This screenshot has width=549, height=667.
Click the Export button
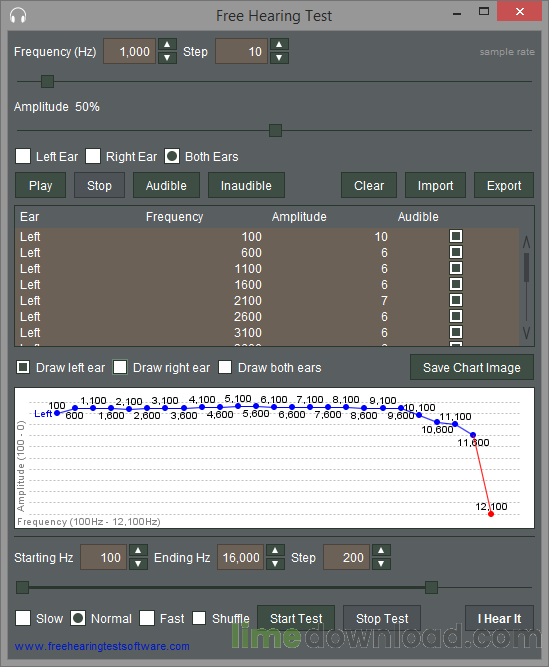click(x=504, y=185)
